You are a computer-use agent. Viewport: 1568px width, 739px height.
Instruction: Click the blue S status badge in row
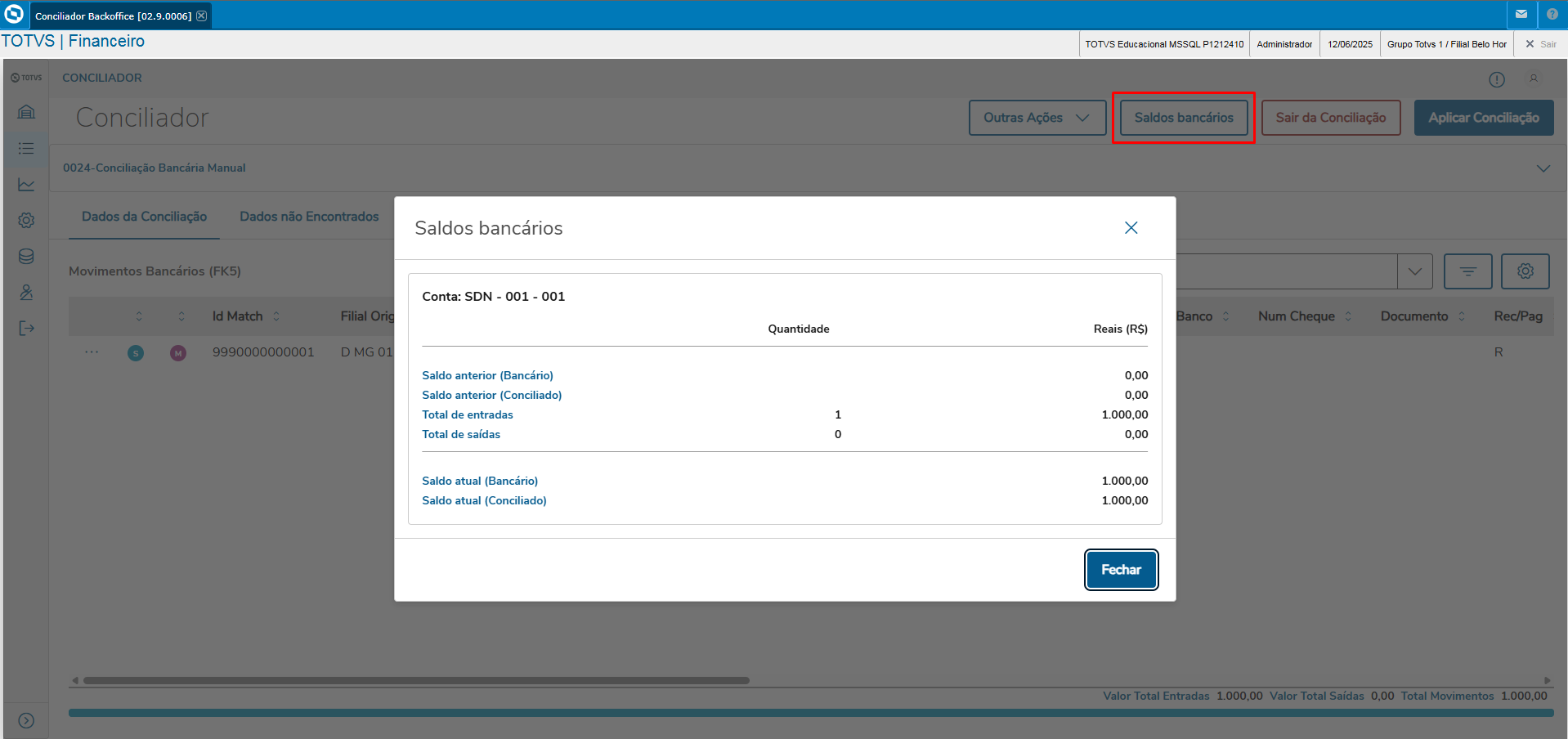click(136, 353)
